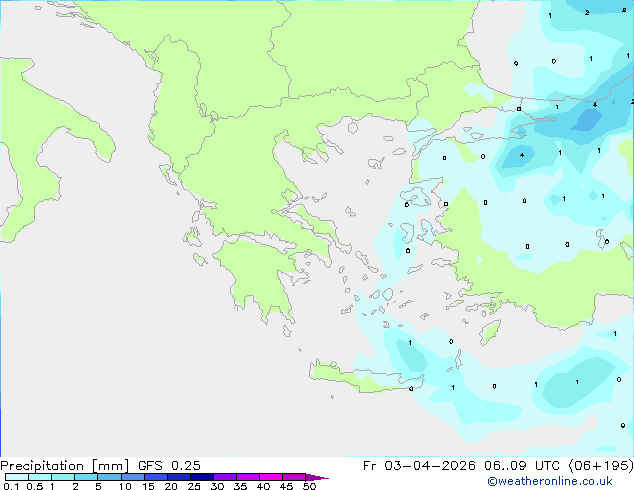Click the legend value "10"
This screenshot has height=490, width=634.
click(x=125, y=486)
